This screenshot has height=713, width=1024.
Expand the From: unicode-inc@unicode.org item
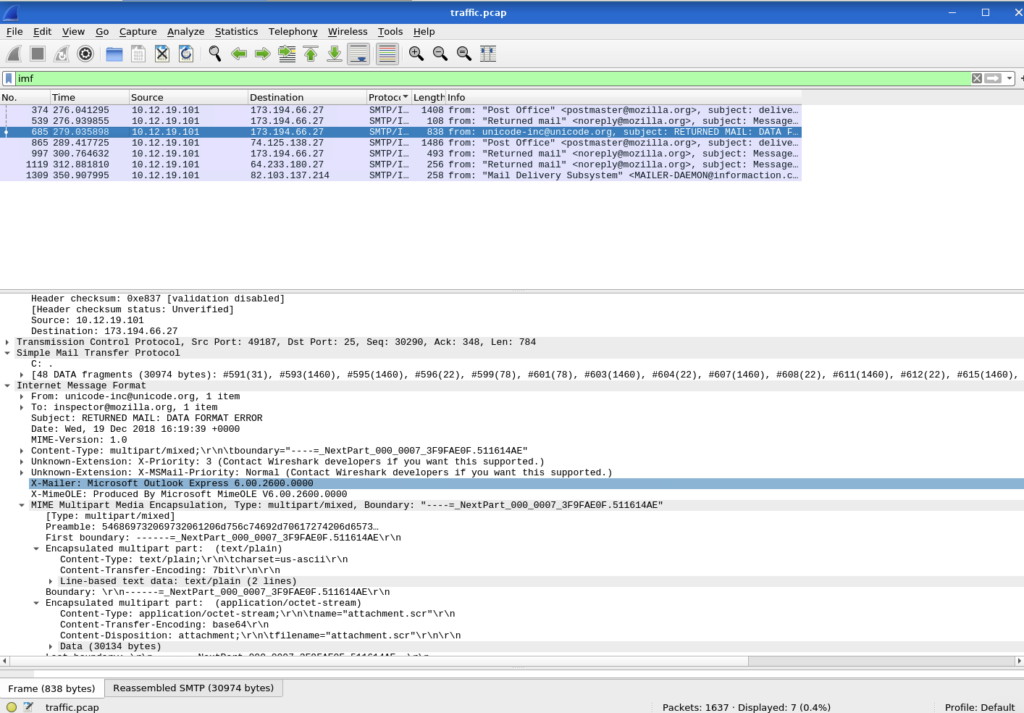click(x=22, y=396)
